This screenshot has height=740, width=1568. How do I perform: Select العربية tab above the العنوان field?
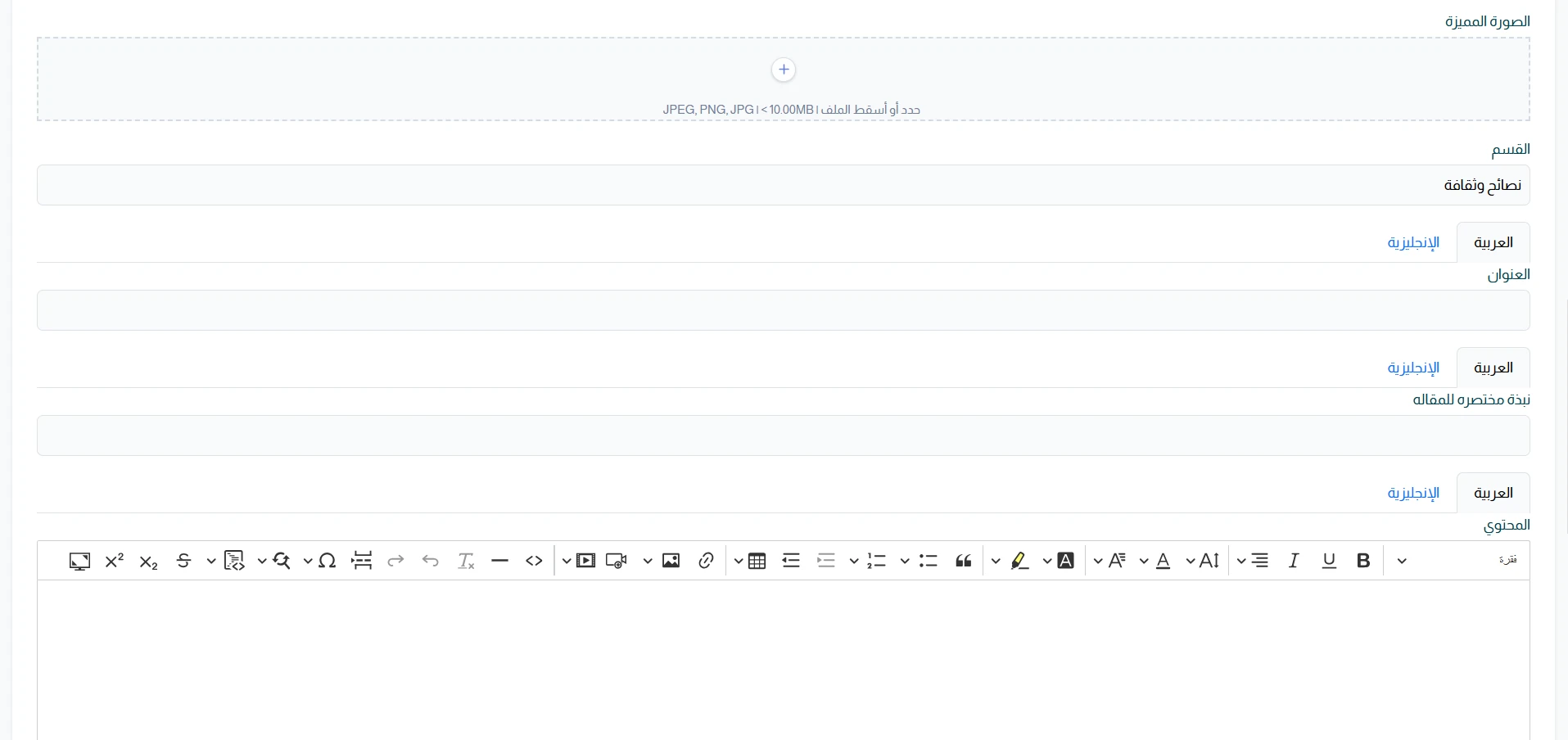pyautogui.click(x=1493, y=242)
